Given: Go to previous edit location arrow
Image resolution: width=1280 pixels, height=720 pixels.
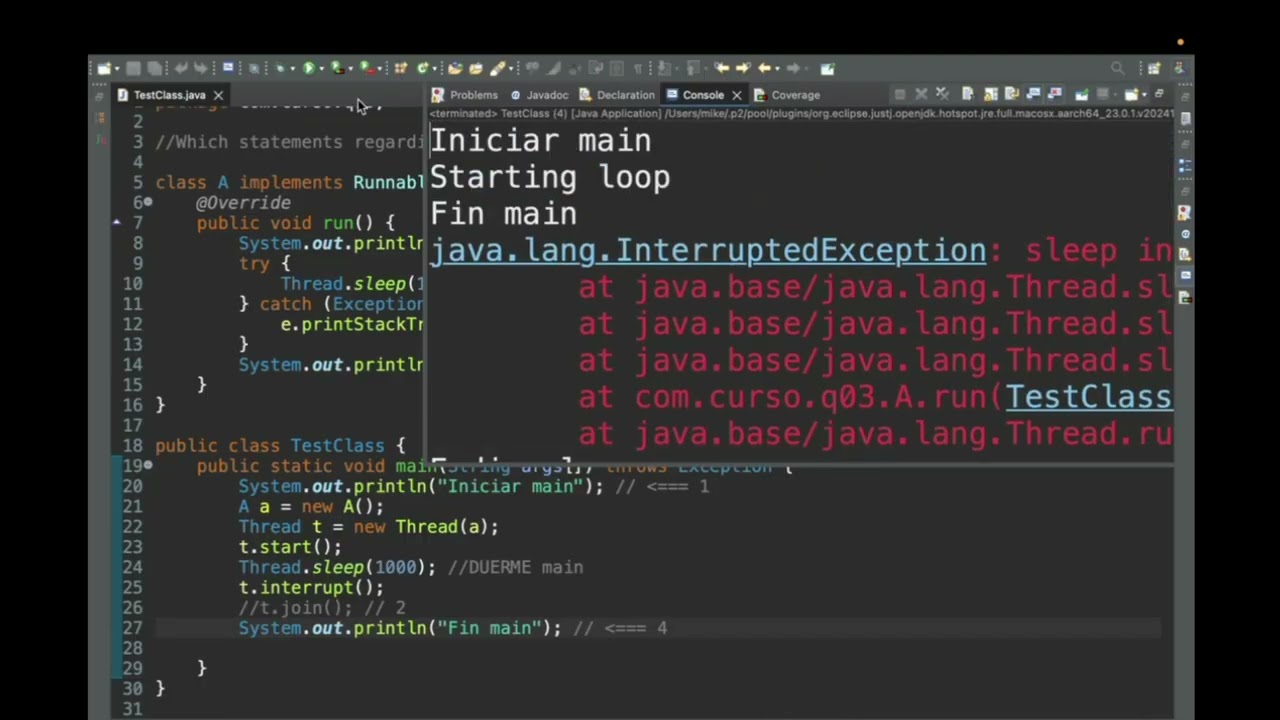Looking at the screenshot, I should pos(722,68).
